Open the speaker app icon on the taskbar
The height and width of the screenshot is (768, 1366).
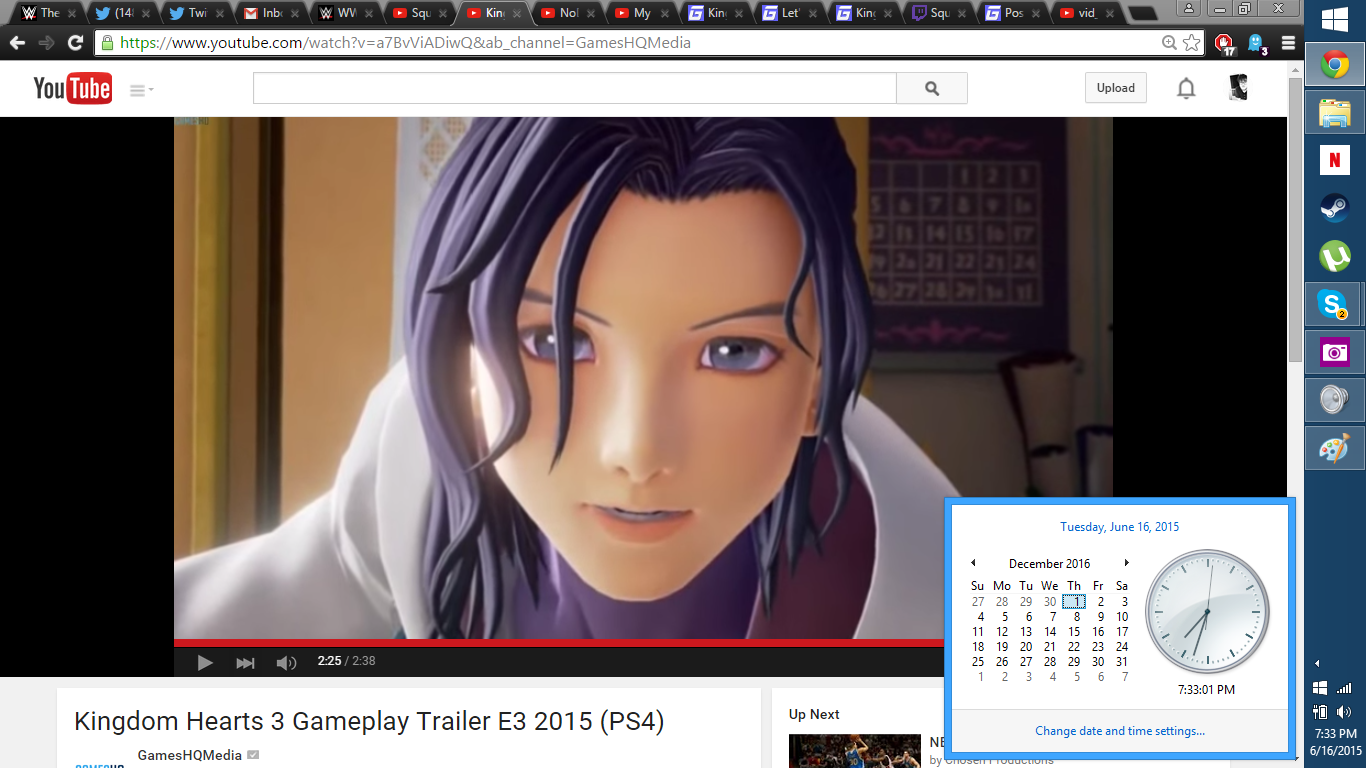pos(1334,400)
